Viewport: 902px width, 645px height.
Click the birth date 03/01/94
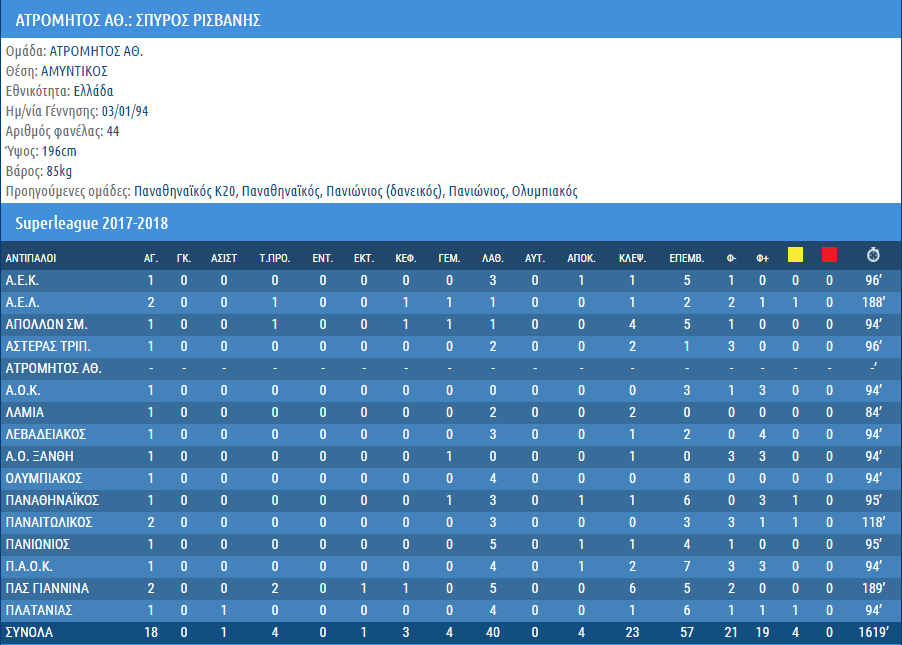[x=125, y=111]
